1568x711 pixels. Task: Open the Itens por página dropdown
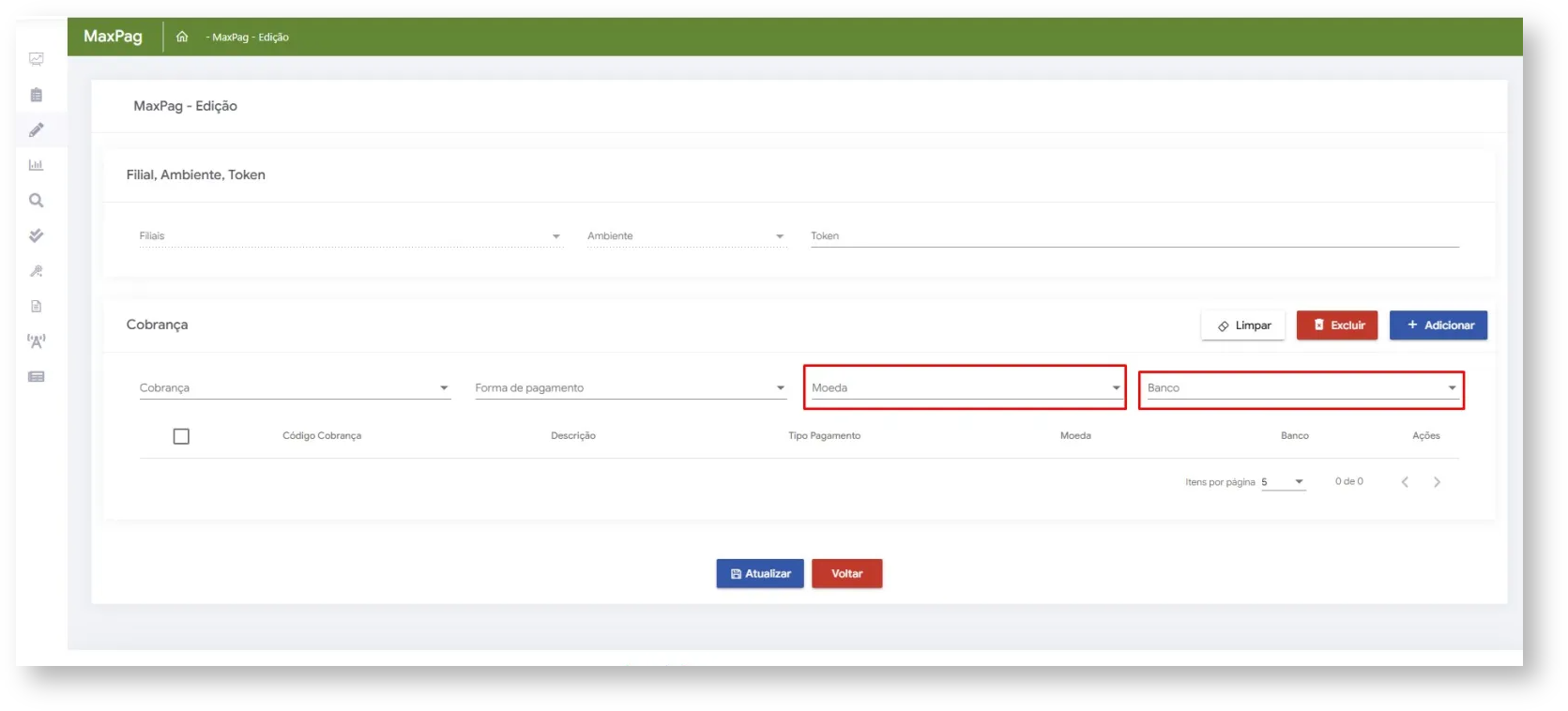pyautogui.click(x=1284, y=482)
